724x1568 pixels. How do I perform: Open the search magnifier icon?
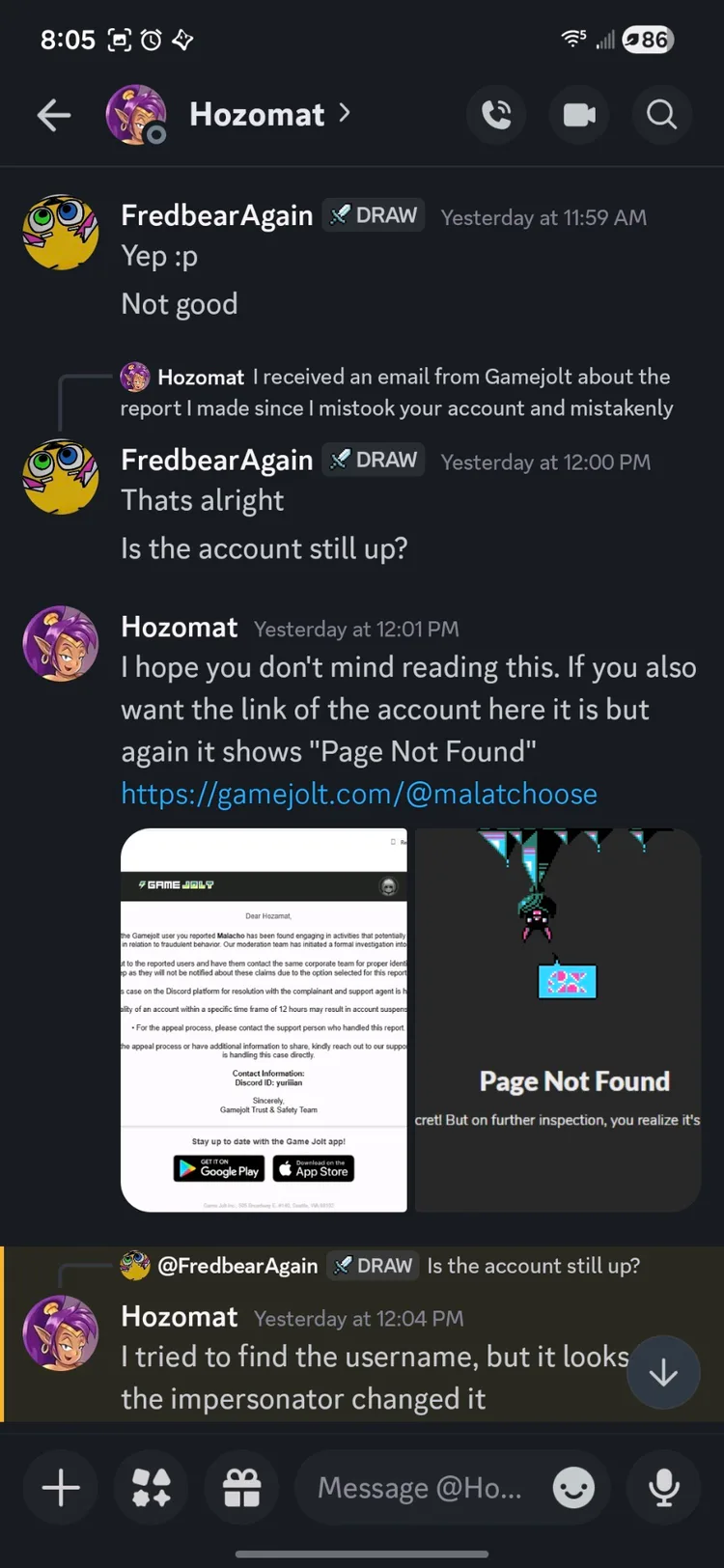click(661, 115)
